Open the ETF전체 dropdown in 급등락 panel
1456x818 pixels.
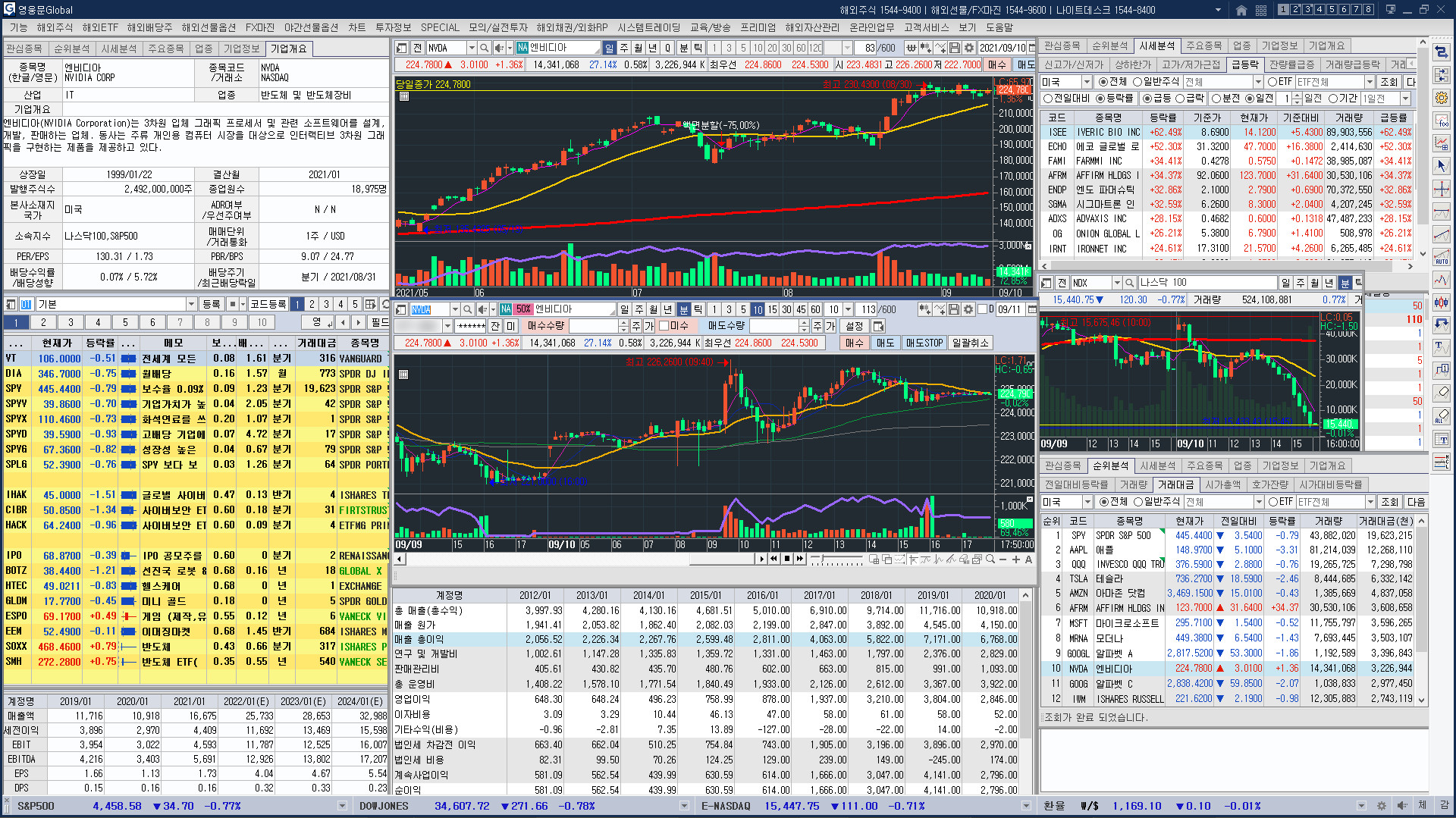pyautogui.click(x=1370, y=82)
